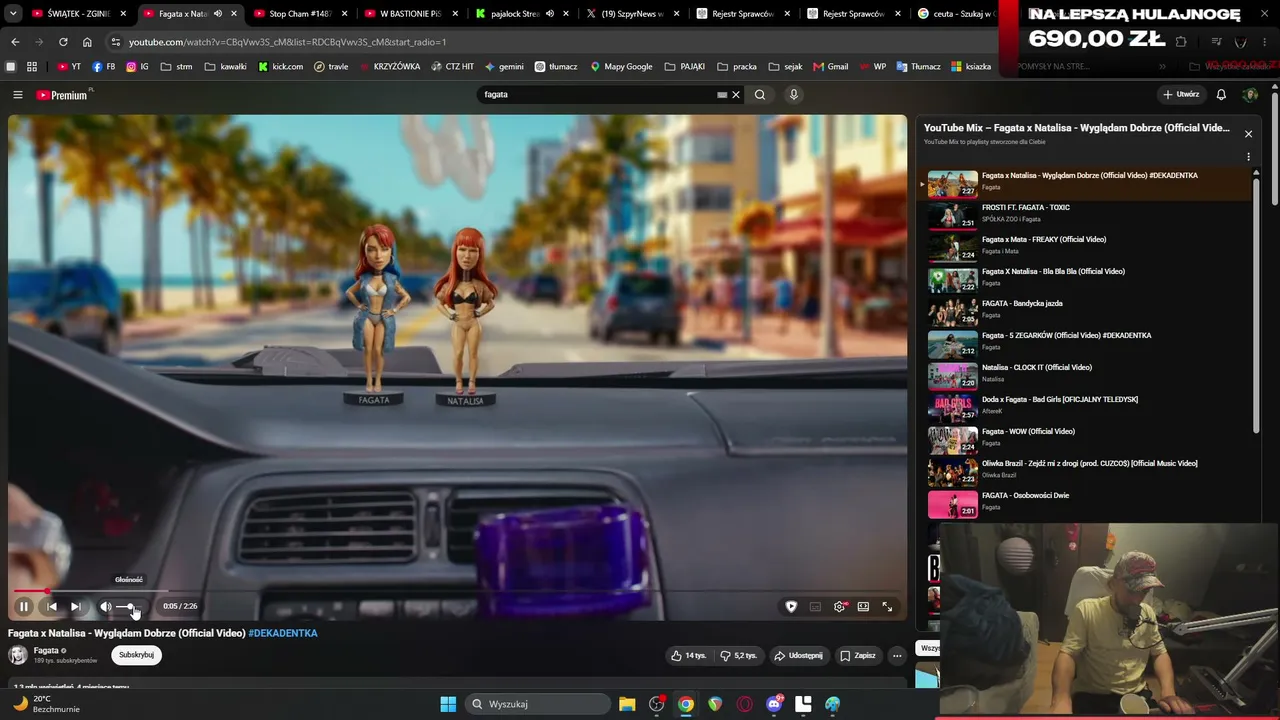This screenshot has height=720, width=1280.
Task: Open the Windows Start menu
Action: [x=448, y=704]
